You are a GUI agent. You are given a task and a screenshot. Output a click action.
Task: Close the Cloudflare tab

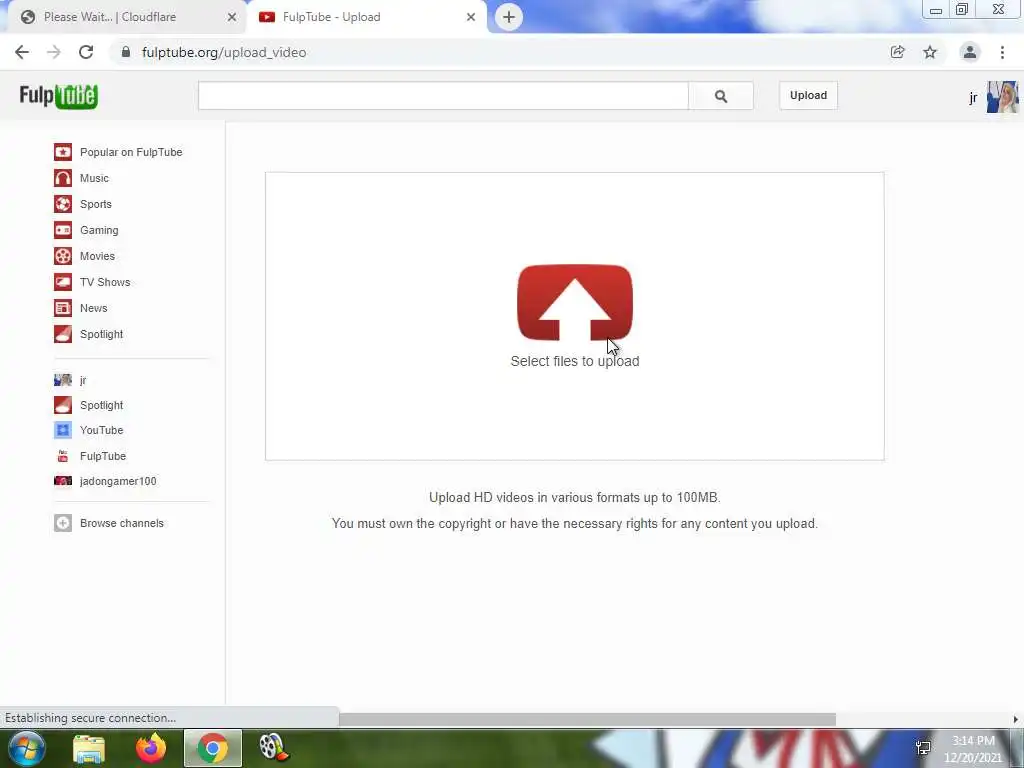click(232, 17)
